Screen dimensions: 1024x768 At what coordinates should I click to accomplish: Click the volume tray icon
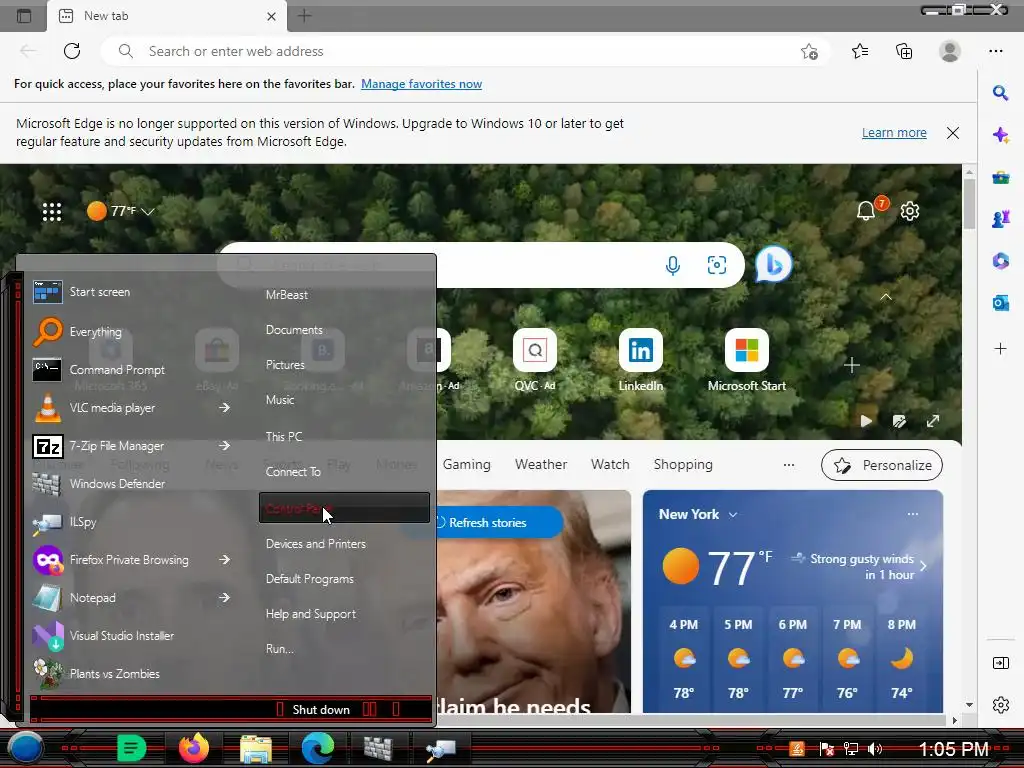(x=875, y=749)
